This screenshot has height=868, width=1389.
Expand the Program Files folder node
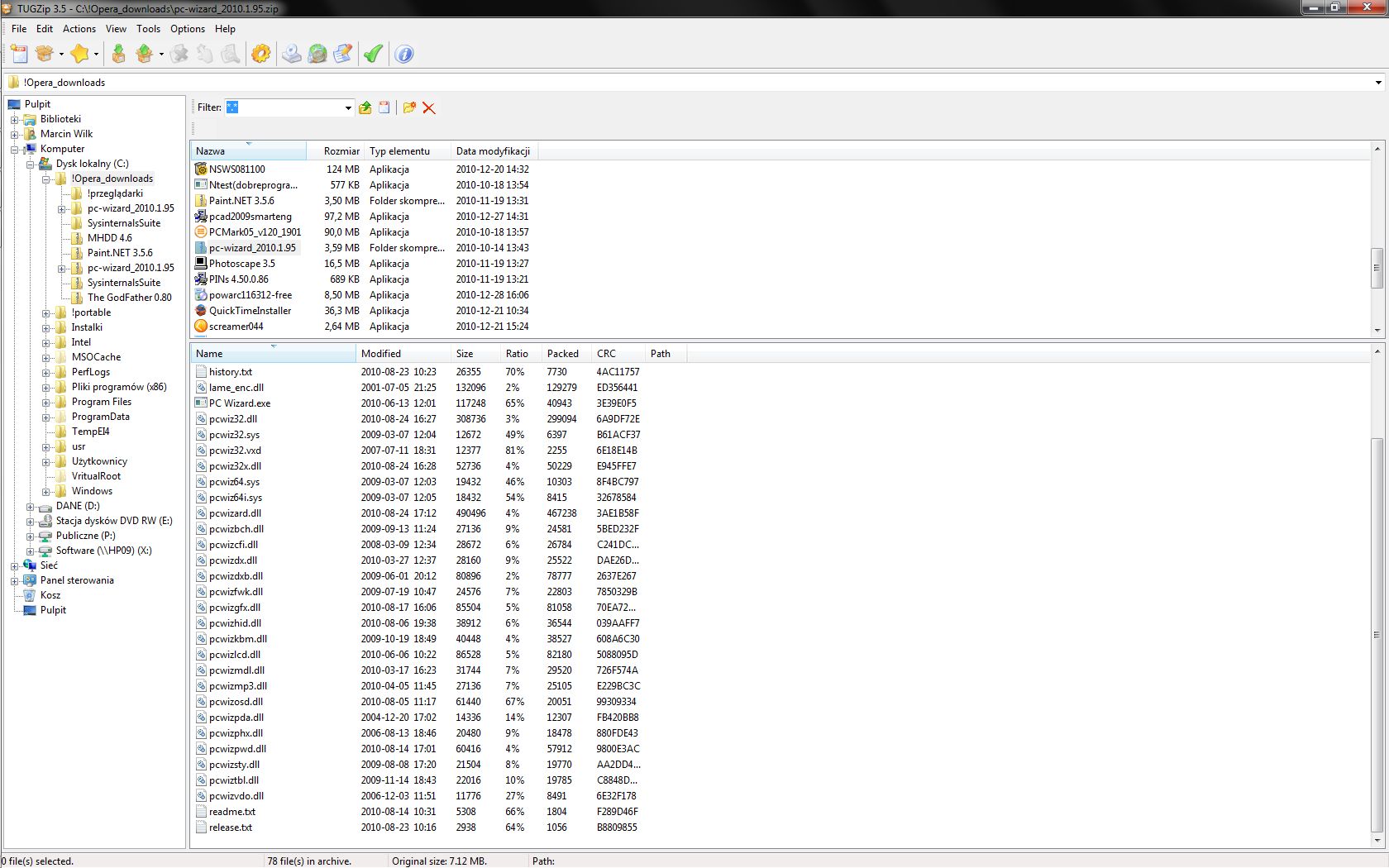(x=45, y=402)
